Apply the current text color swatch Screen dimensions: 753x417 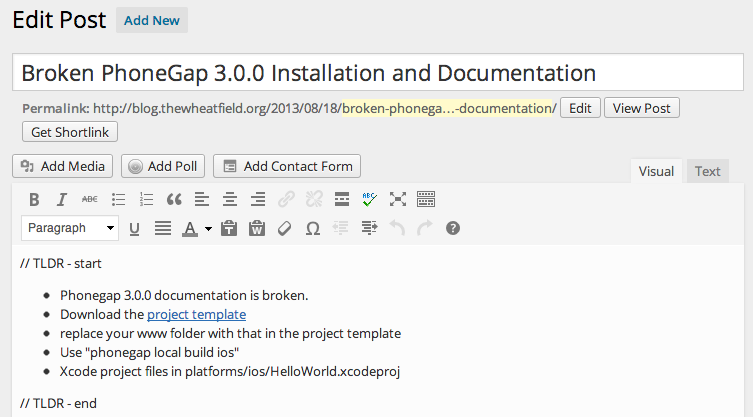point(190,228)
